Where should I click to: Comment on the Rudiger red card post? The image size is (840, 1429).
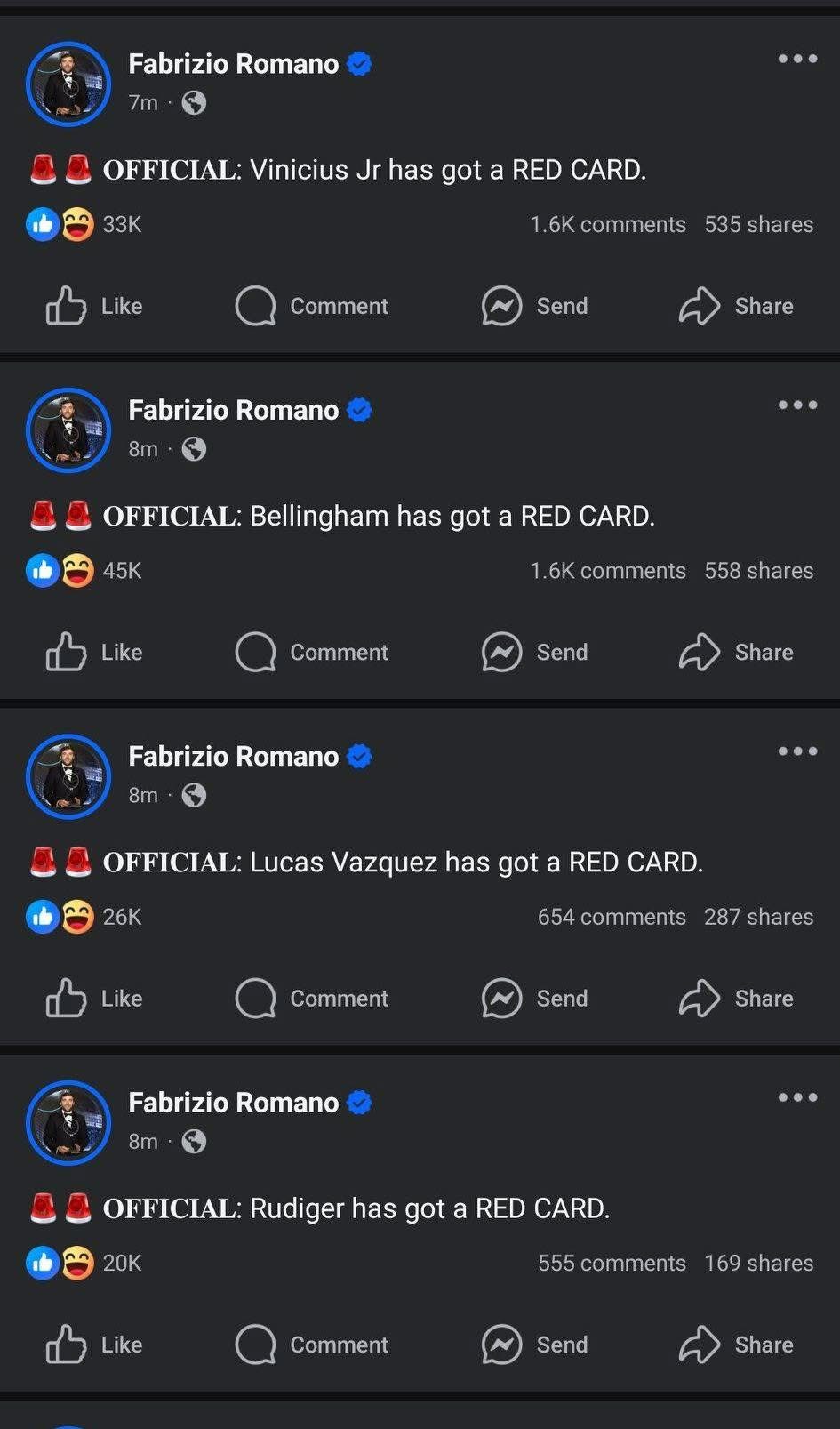312,1345
